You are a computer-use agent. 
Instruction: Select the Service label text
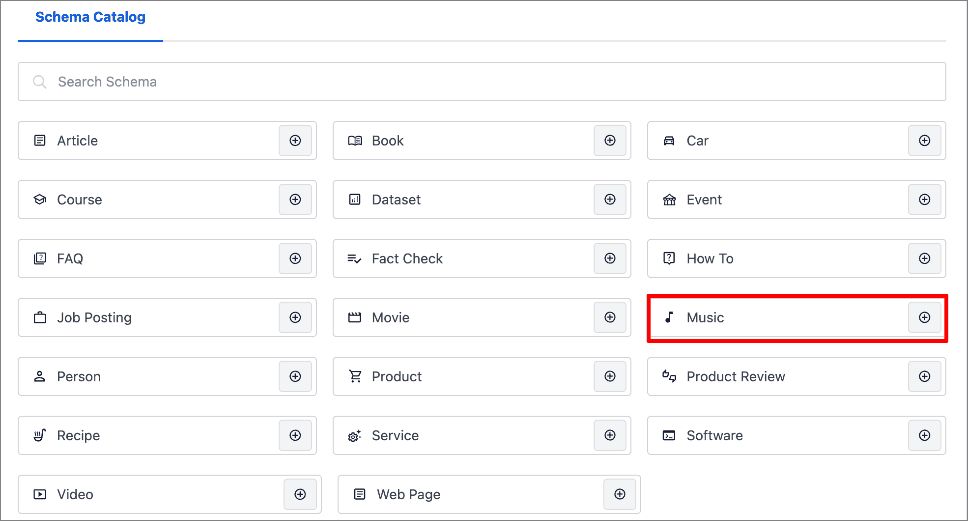click(x=395, y=435)
